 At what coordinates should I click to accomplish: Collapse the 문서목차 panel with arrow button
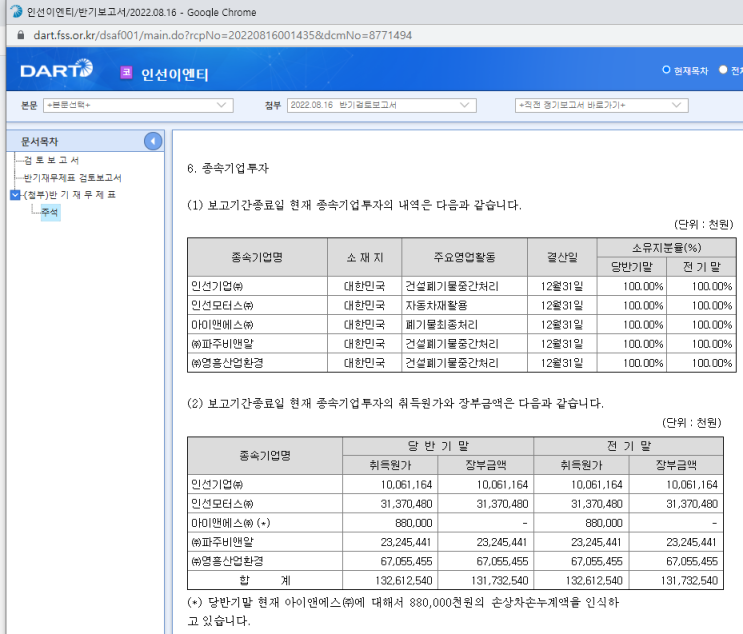pyautogui.click(x=153, y=141)
